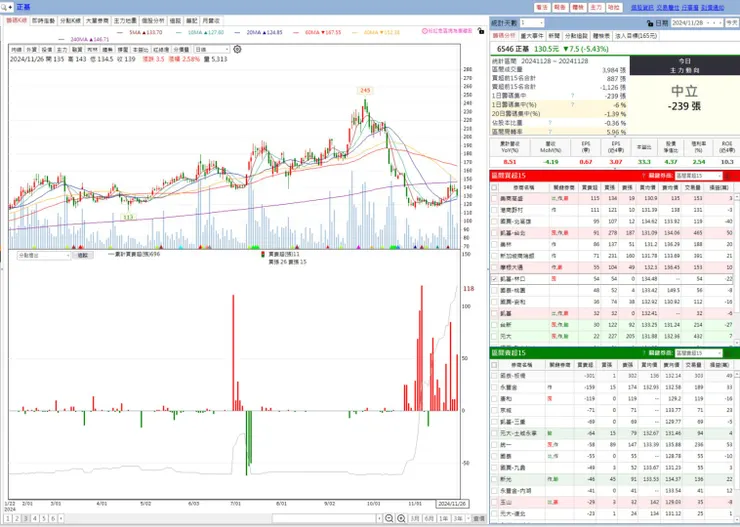
Task: Switch to the 即時走勢 tab
Action: pos(43,21)
